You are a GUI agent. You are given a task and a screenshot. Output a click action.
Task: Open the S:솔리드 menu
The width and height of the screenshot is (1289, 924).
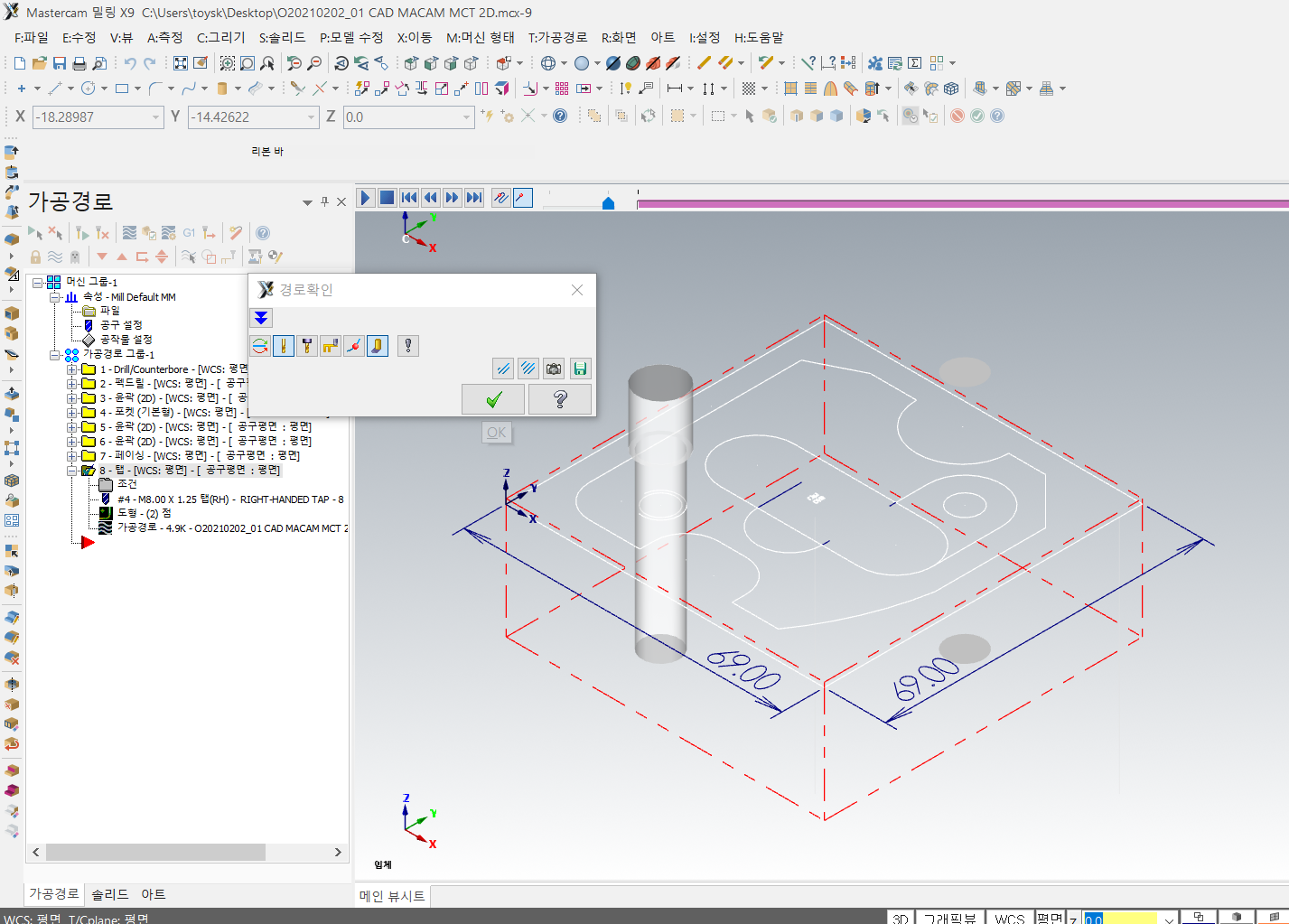[x=283, y=37]
